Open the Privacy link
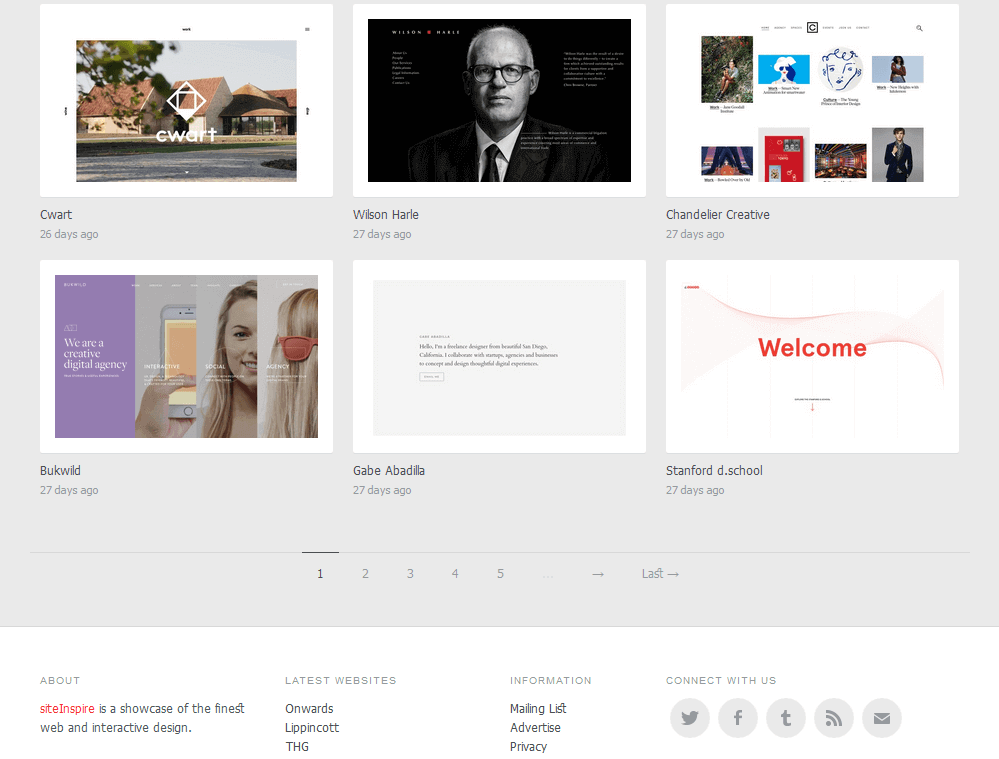The image size is (999, 759). pos(528,747)
